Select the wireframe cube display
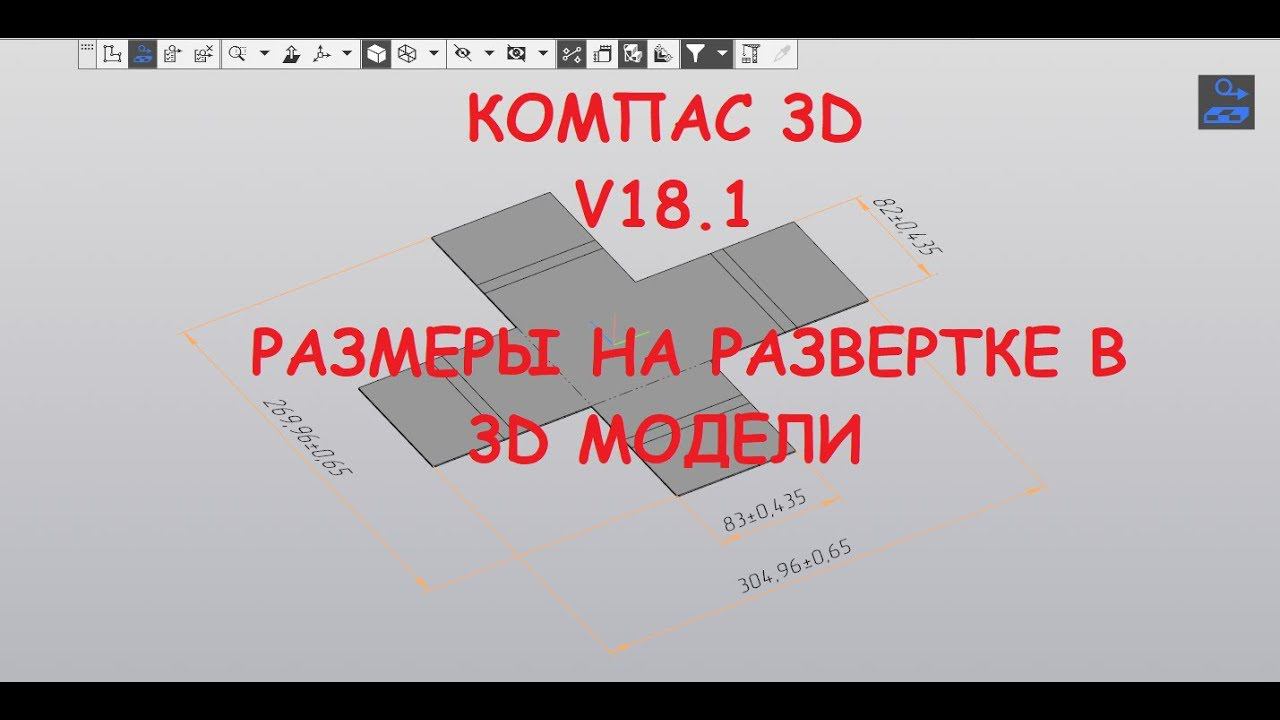The image size is (1280, 720). coord(406,54)
